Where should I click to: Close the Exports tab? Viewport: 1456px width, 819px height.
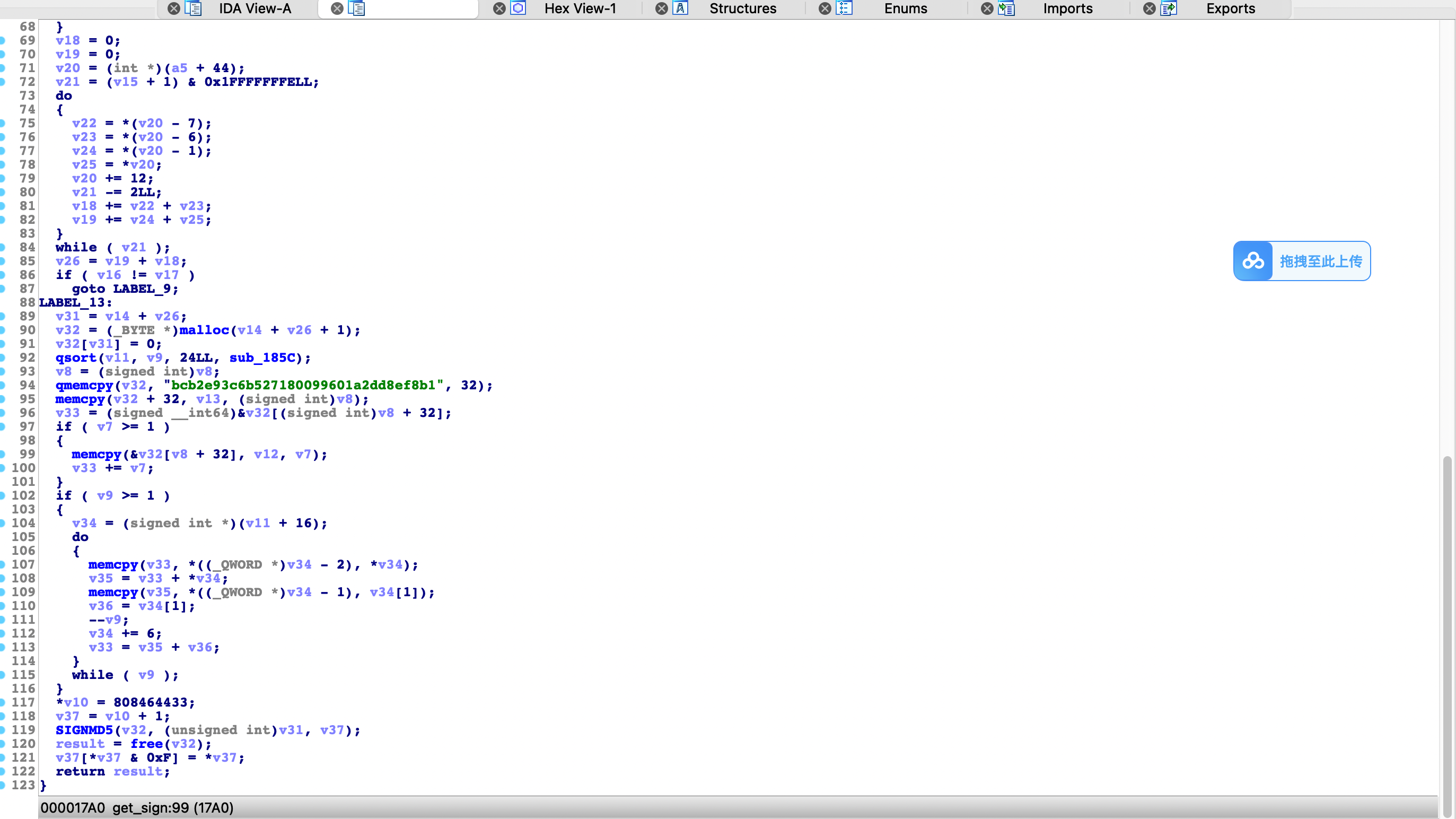coord(1149,8)
